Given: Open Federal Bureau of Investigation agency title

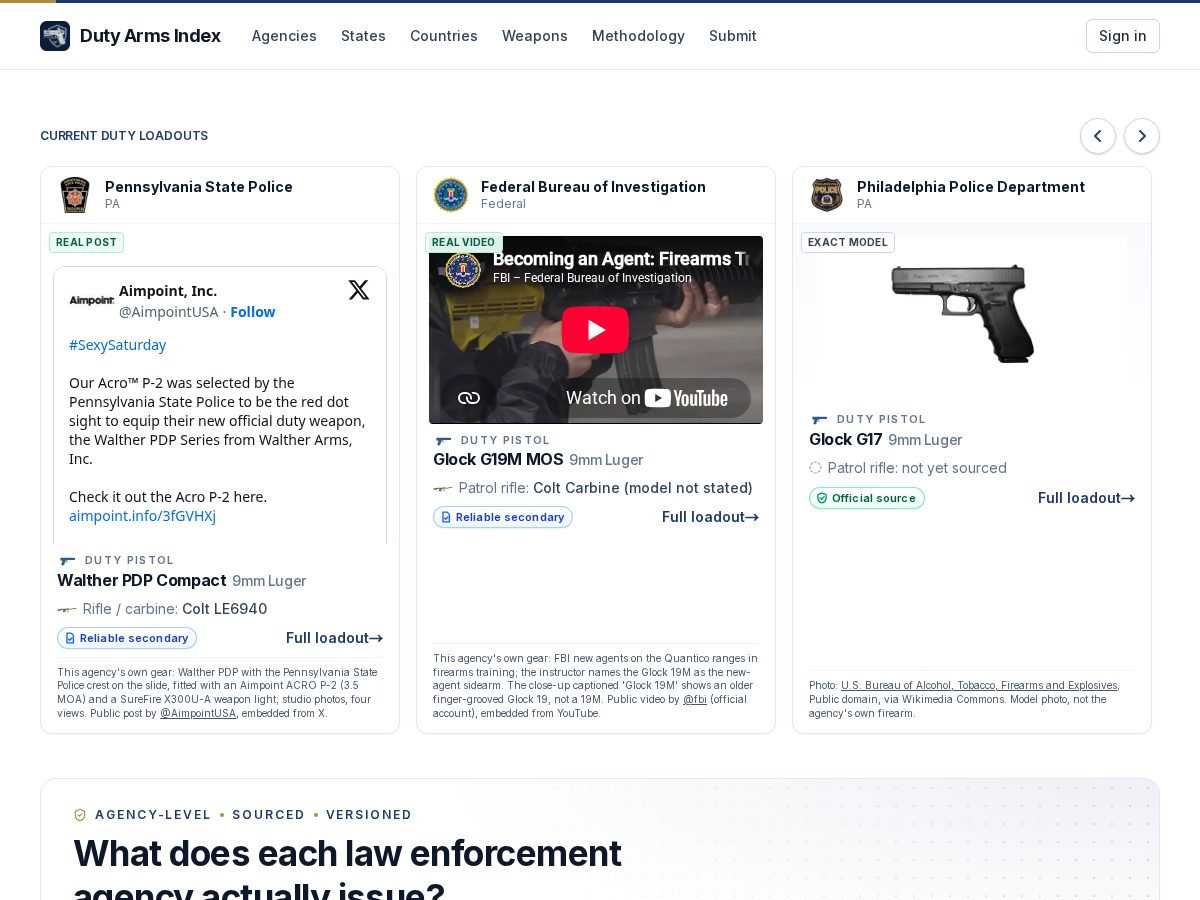Looking at the screenshot, I should (593, 187).
